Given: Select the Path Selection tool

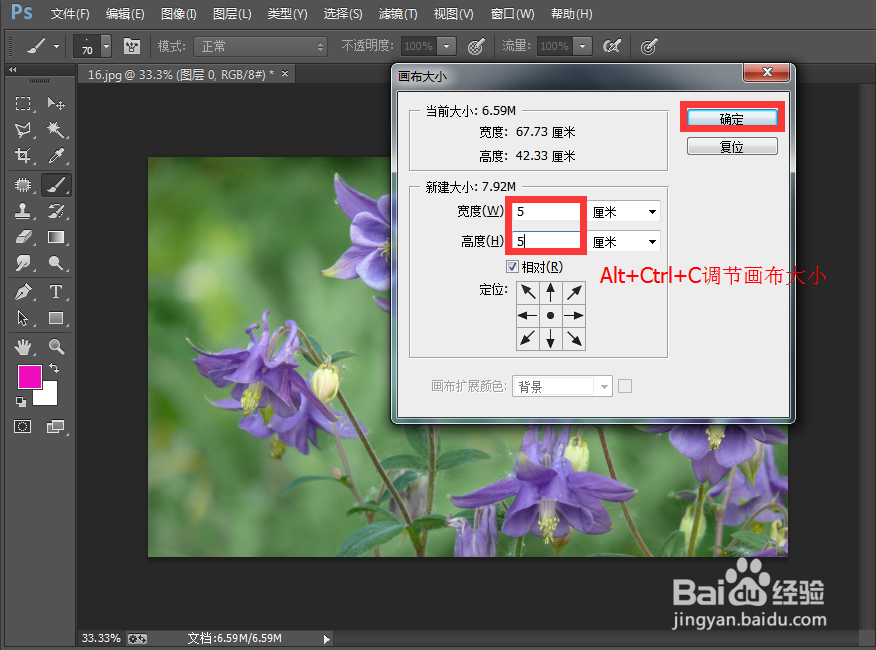Looking at the screenshot, I should 23,318.
